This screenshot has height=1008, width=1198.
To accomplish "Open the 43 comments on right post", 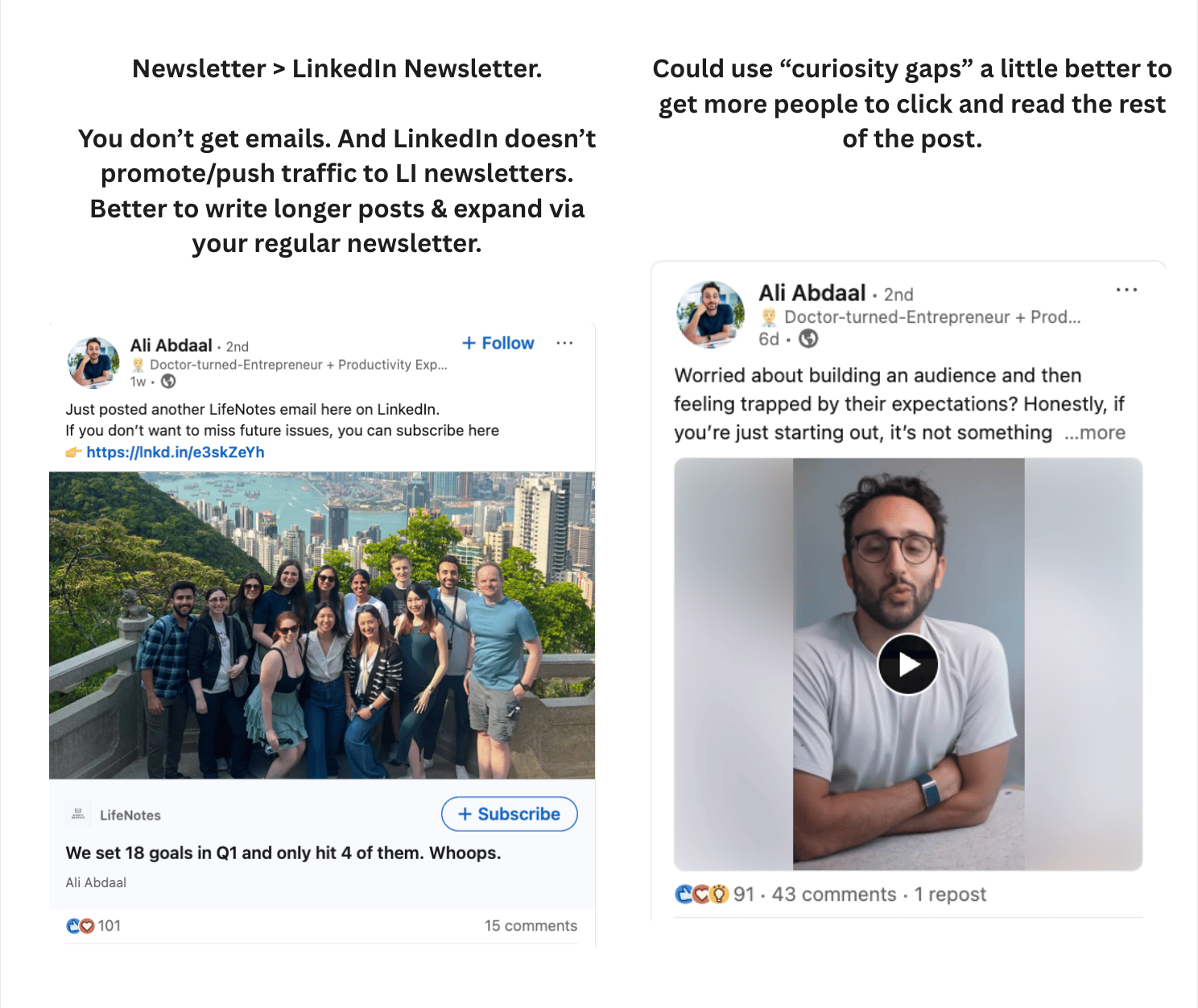I will [834, 894].
